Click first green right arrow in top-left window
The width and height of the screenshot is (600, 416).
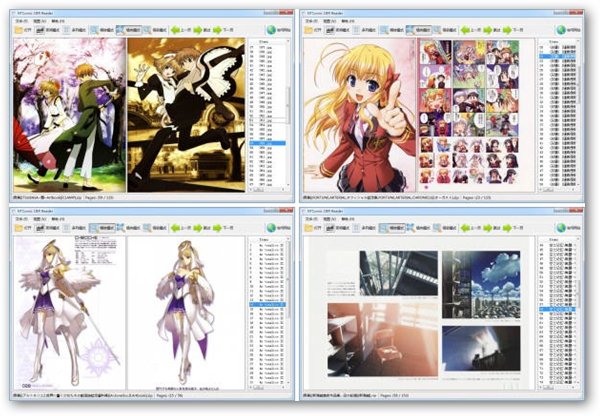click(x=198, y=30)
